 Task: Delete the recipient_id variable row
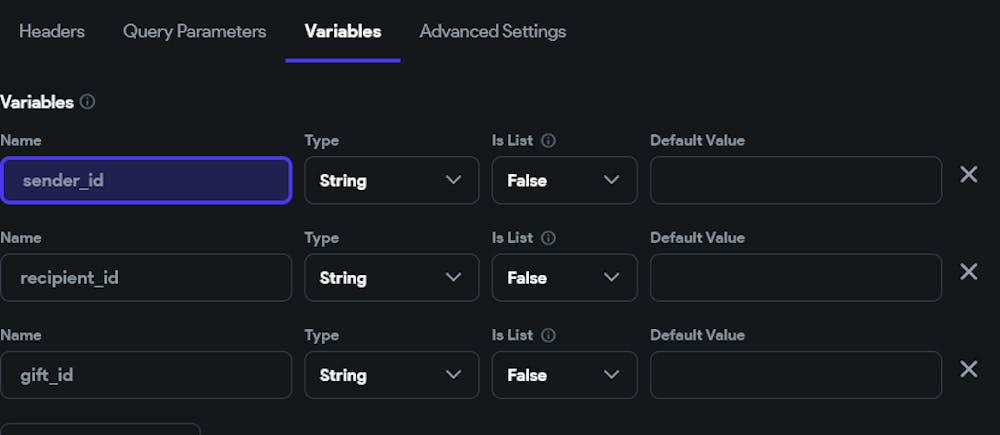968,272
